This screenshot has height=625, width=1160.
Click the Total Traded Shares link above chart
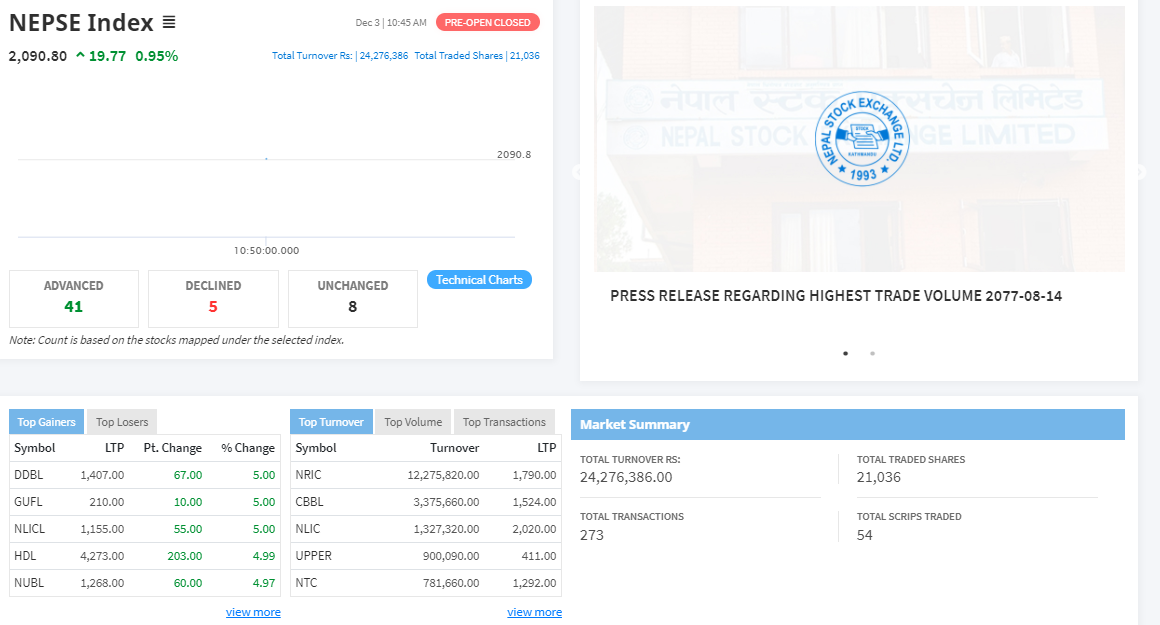click(x=477, y=55)
